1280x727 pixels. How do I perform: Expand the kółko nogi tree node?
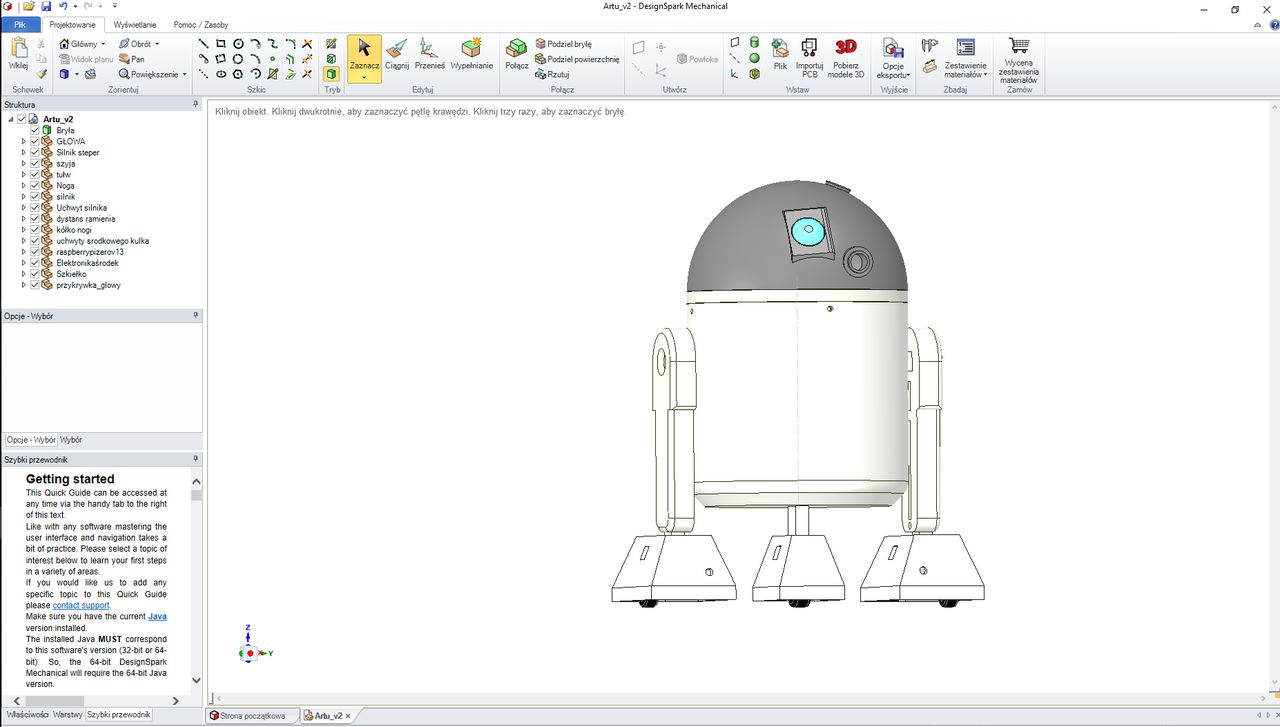click(24, 229)
